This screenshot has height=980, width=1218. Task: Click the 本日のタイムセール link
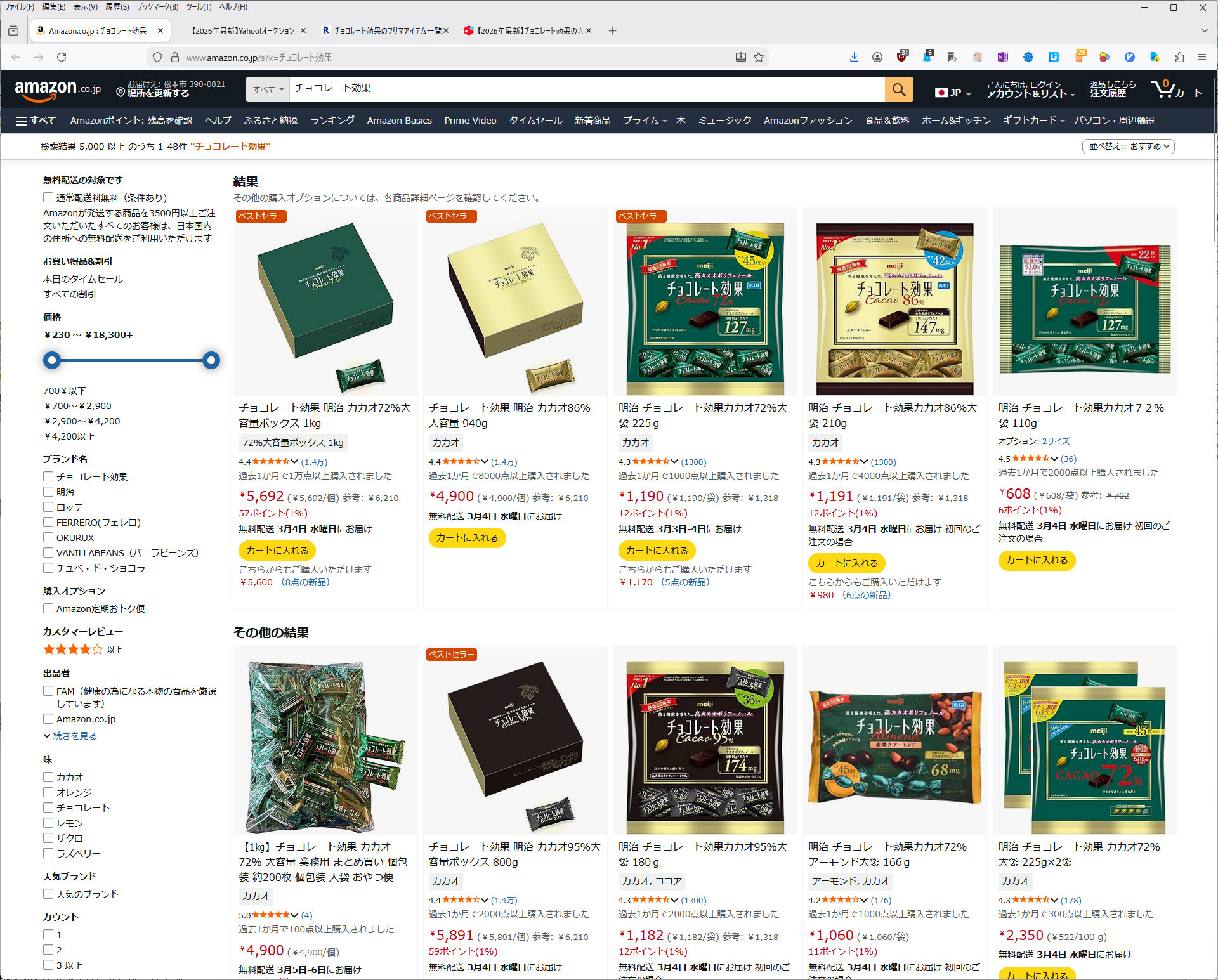pos(83,279)
